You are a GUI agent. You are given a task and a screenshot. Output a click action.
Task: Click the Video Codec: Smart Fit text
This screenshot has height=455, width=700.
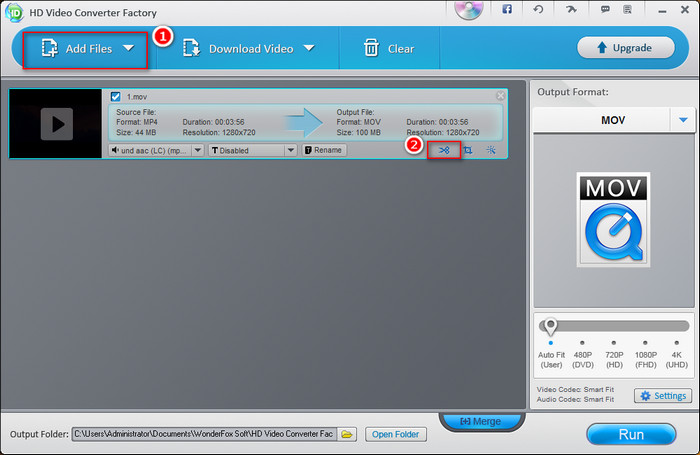575,389
